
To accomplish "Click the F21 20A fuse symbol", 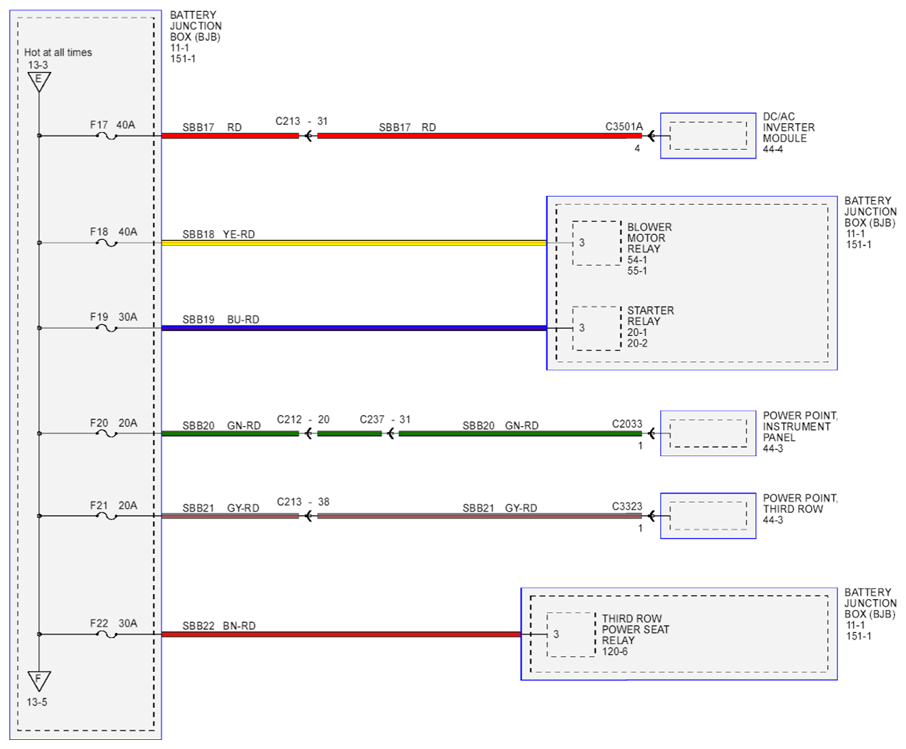I will (106, 516).
